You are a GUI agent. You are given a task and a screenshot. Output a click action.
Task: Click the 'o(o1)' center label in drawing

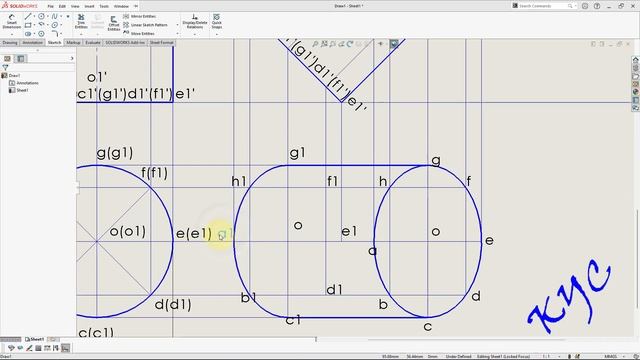tap(128, 232)
